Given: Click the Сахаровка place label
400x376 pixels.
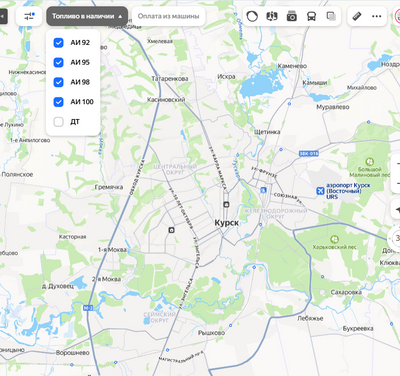Looking at the screenshot, I should (346, 292).
